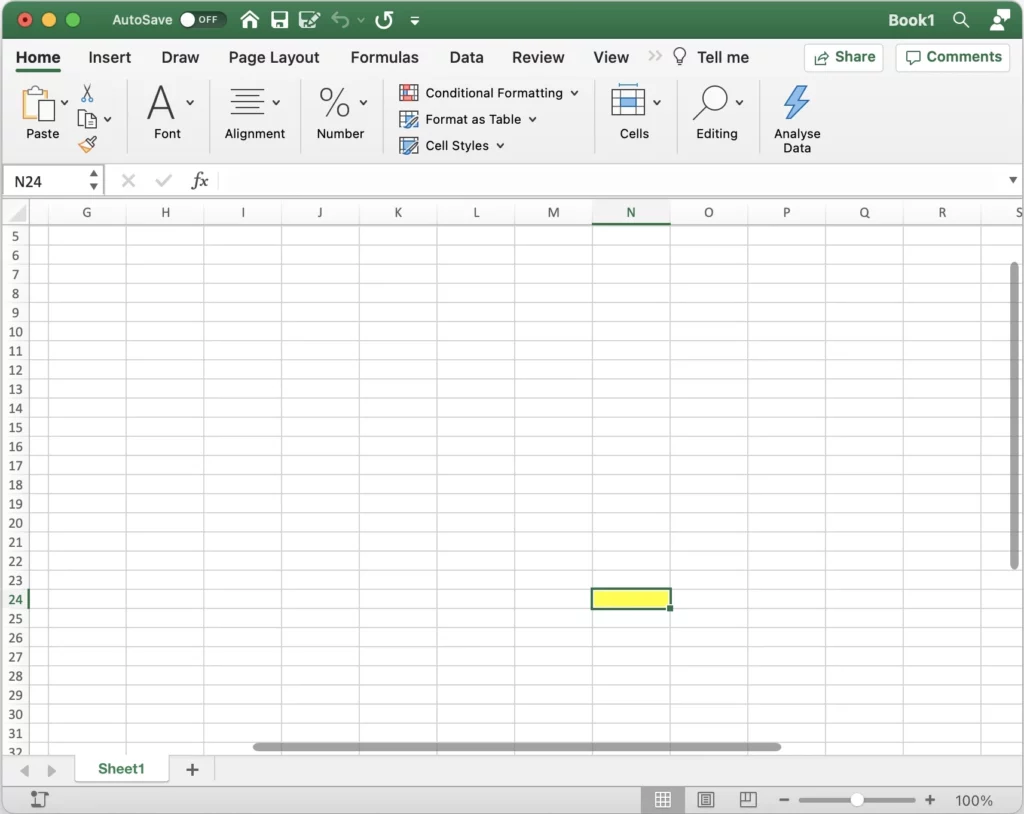Click the zoom slider handle
1024x814 pixels.
tap(857, 800)
